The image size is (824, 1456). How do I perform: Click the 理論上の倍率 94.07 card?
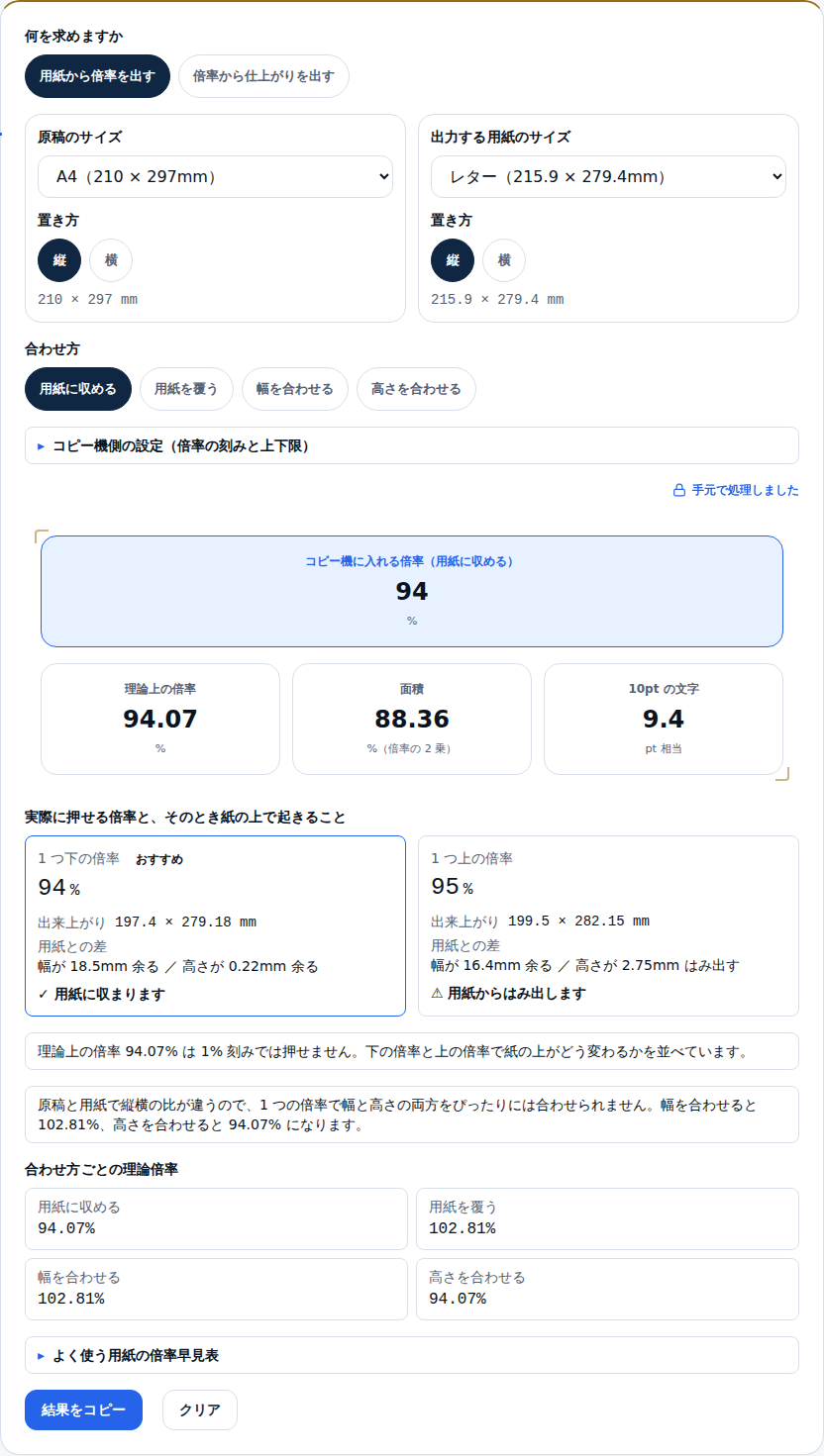point(160,719)
